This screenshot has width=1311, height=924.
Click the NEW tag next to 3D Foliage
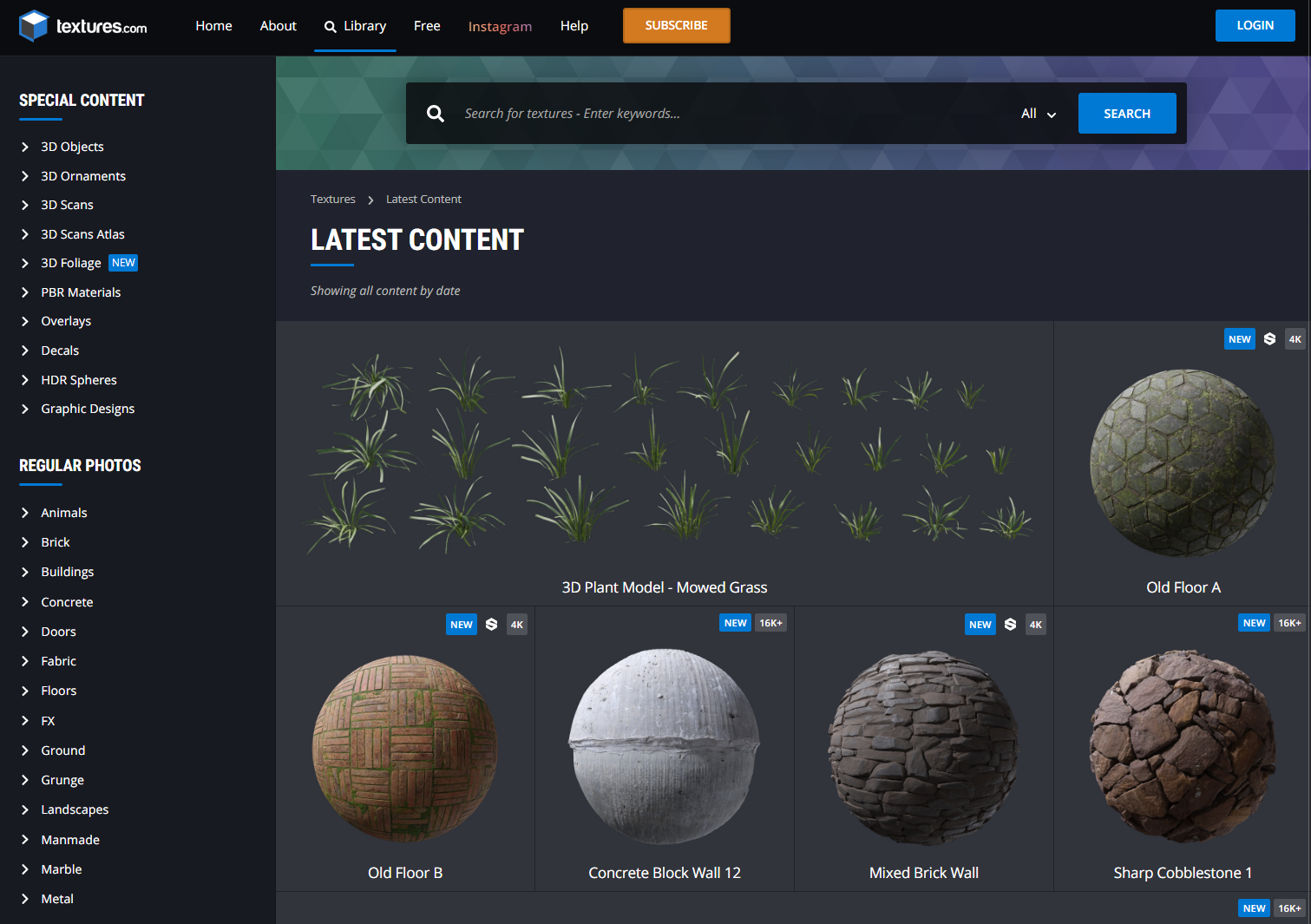pos(123,262)
